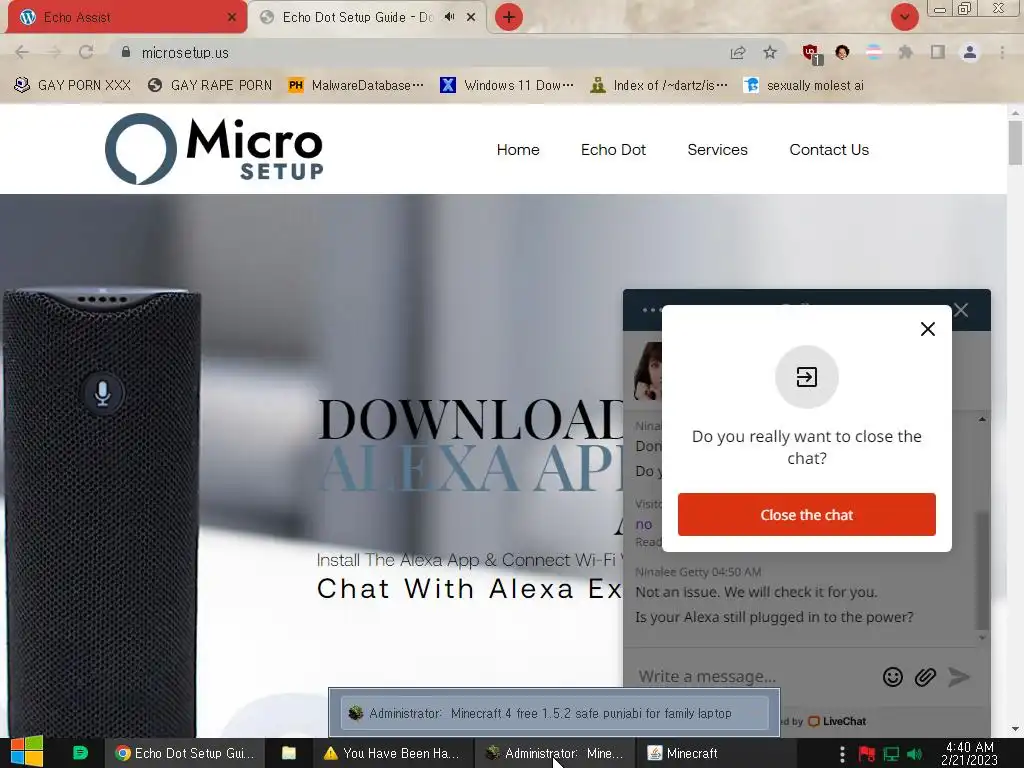Click the microphone icon on the speaker
Viewport: 1024px width, 768px height.
(103, 393)
